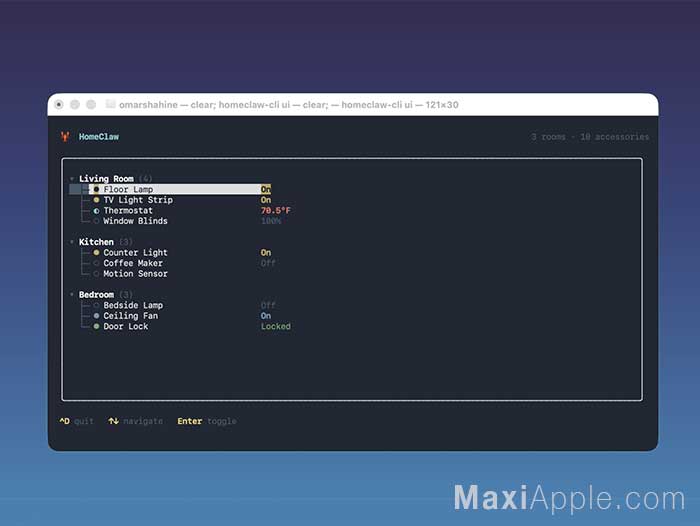Viewport: 700px width, 526px height.
Task: Click the folder icon in terminal title bar
Action: [110, 104]
